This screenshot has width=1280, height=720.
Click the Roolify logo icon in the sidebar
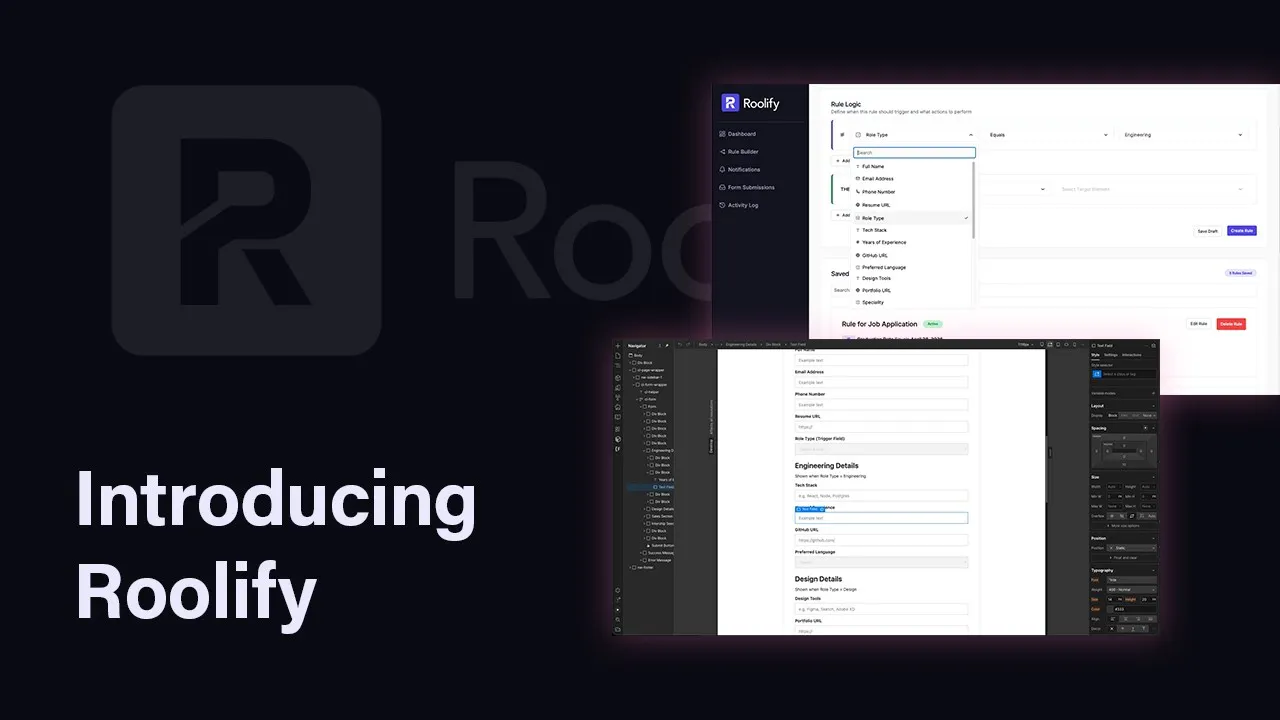[x=730, y=103]
